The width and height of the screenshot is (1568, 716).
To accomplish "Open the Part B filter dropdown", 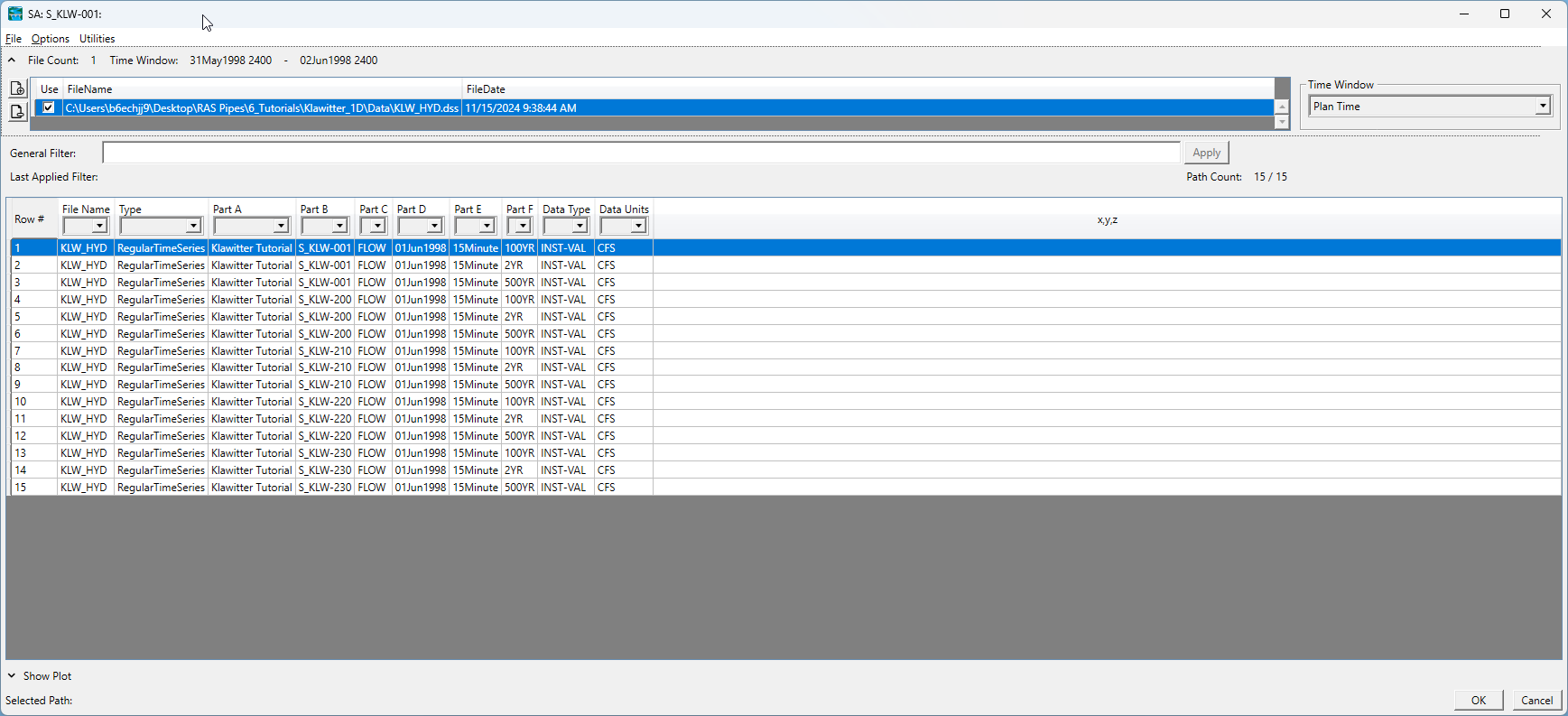I will [339, 226].
